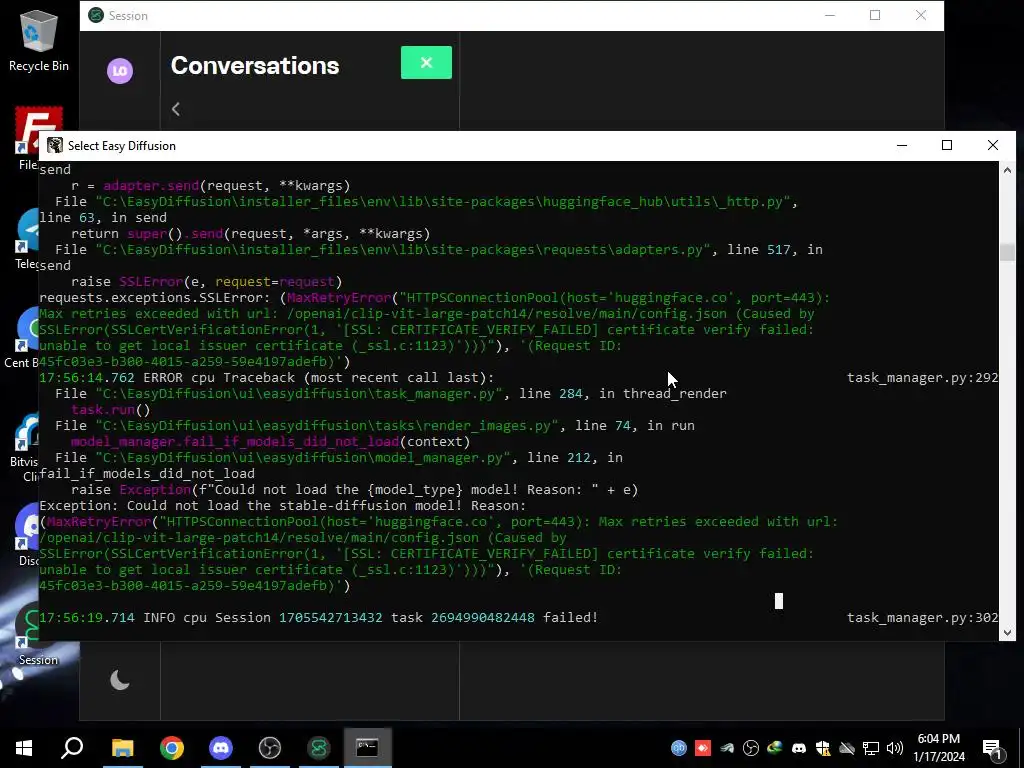
Task: Open the FileZilla desktop shortcut
Action: (27, 139)
